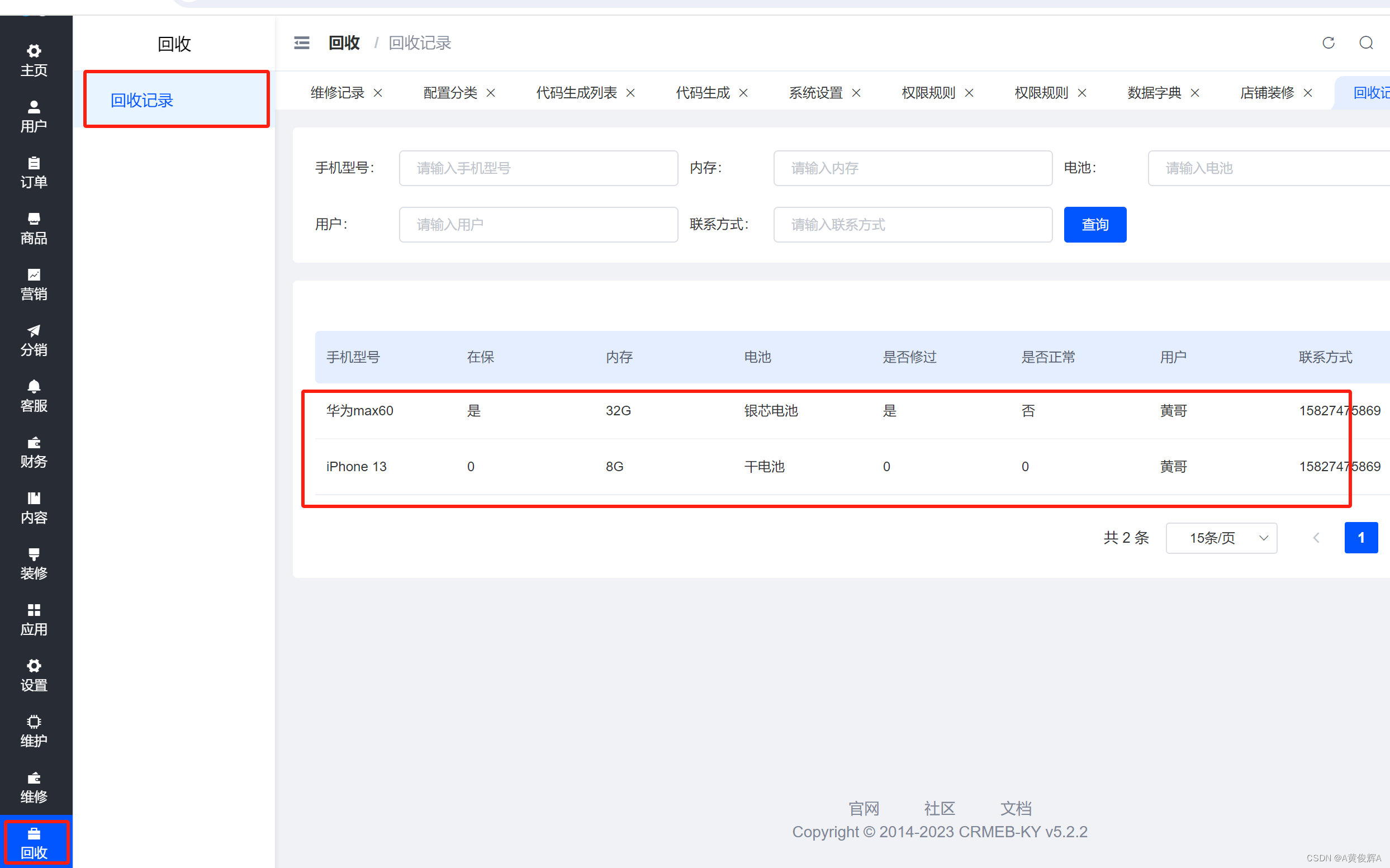Click the 是否正常 column header
The width and height of the screenshot is (1390, 868).
[x=1048, y=357]
